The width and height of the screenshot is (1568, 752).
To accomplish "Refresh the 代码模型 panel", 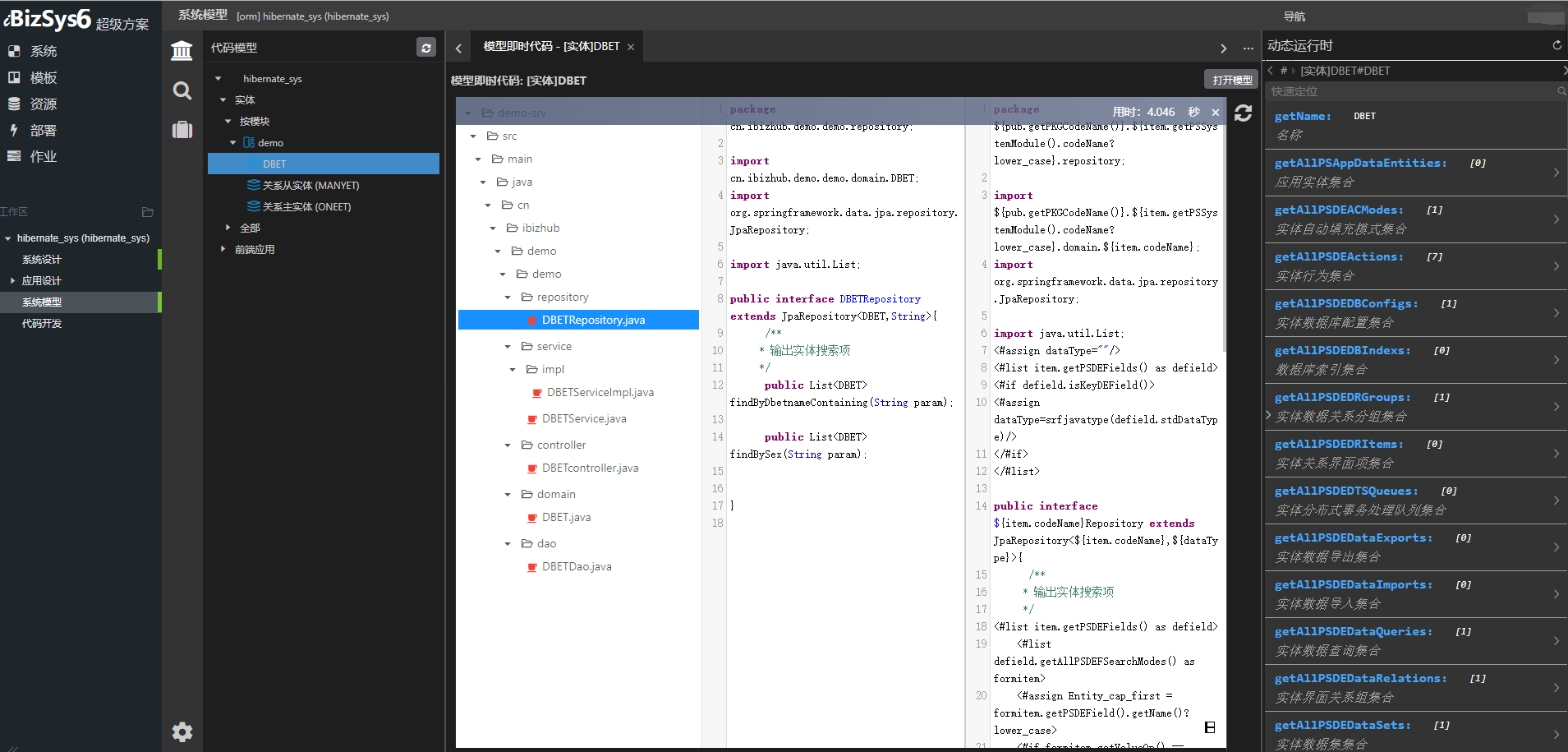I will click(x=425, y=48).
